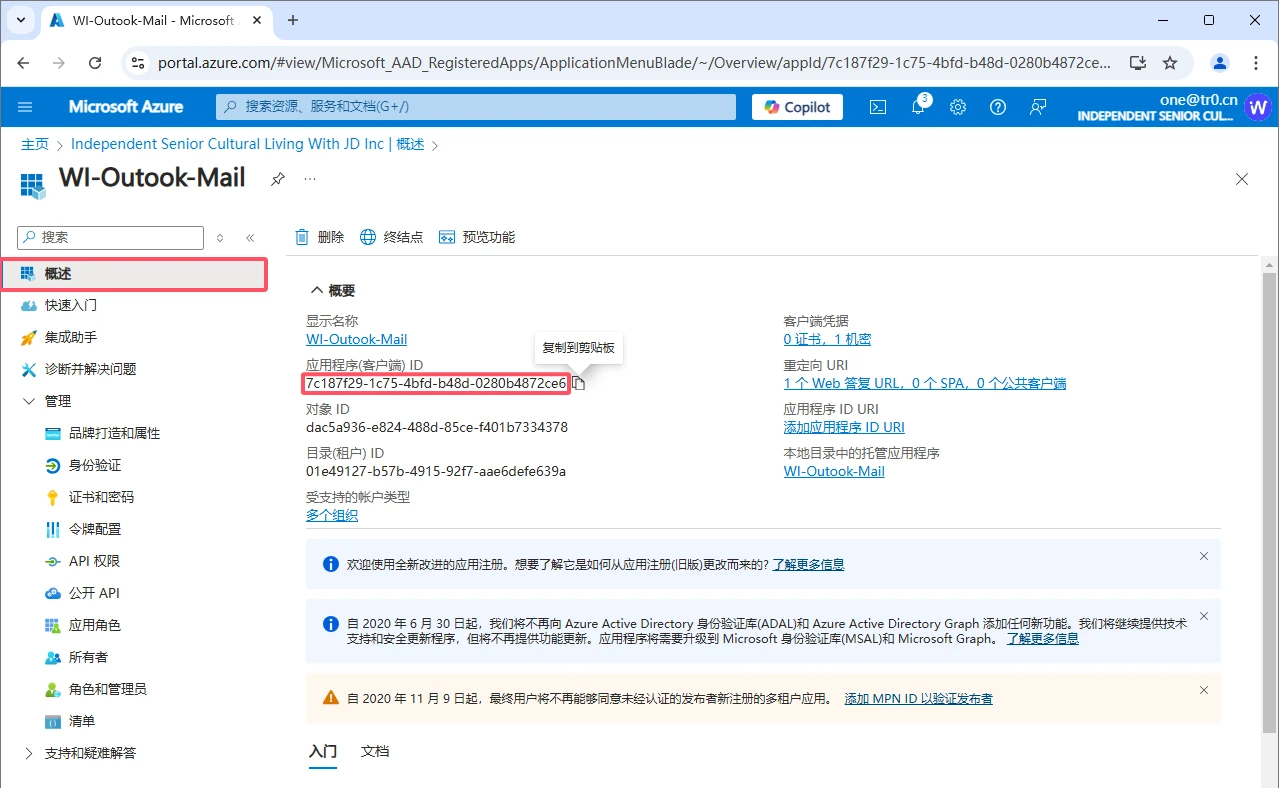Select 概述 in the left menu

134,274
